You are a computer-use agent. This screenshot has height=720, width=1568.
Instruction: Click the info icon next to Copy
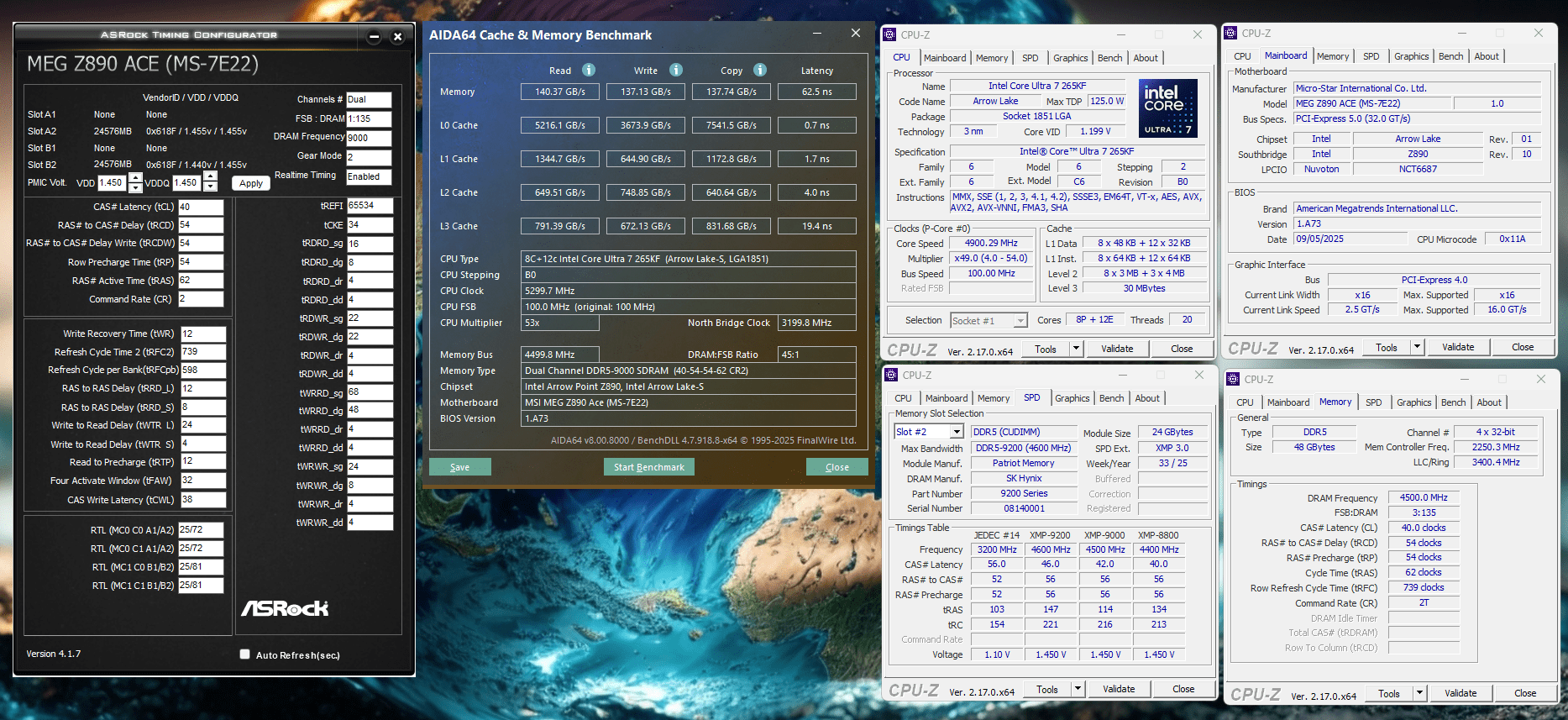tap(760, 71)
